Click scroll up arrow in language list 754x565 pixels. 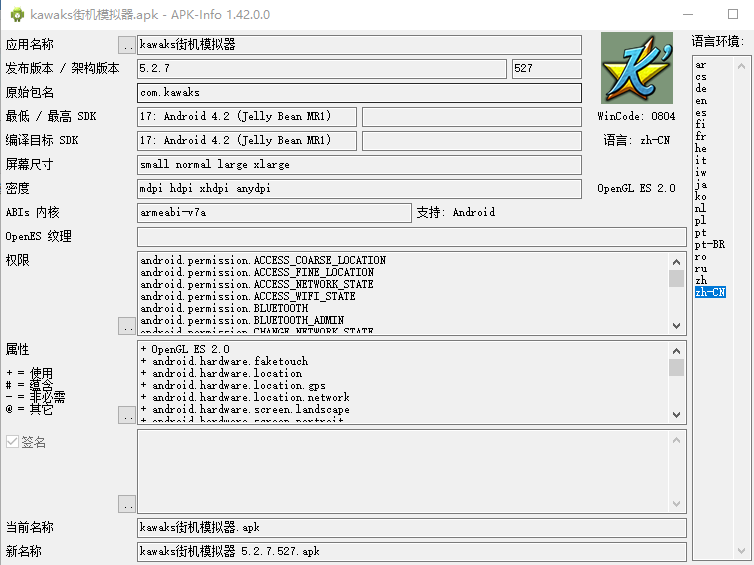pos(741,66)
